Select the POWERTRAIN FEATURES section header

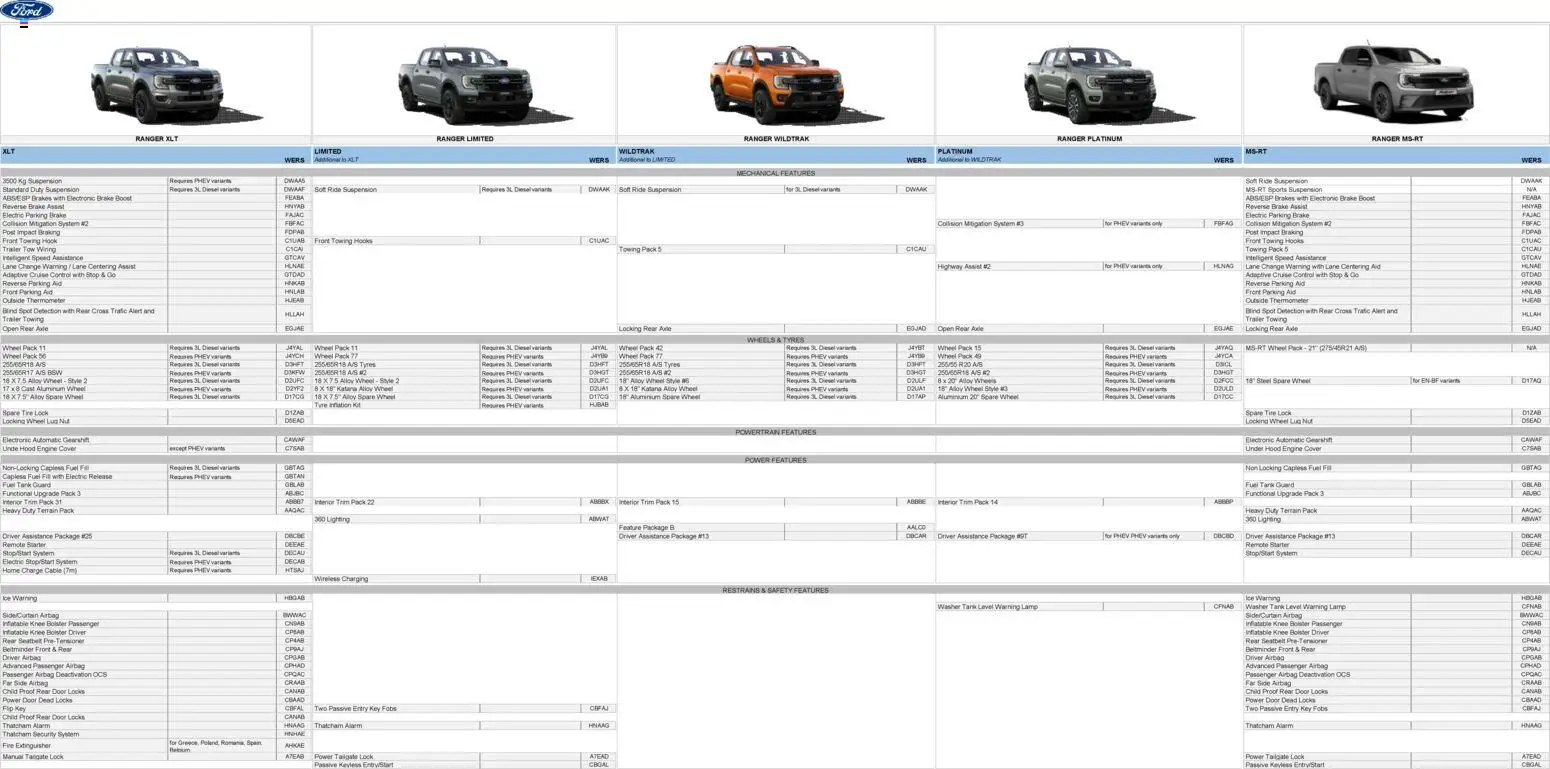(775, 432)
